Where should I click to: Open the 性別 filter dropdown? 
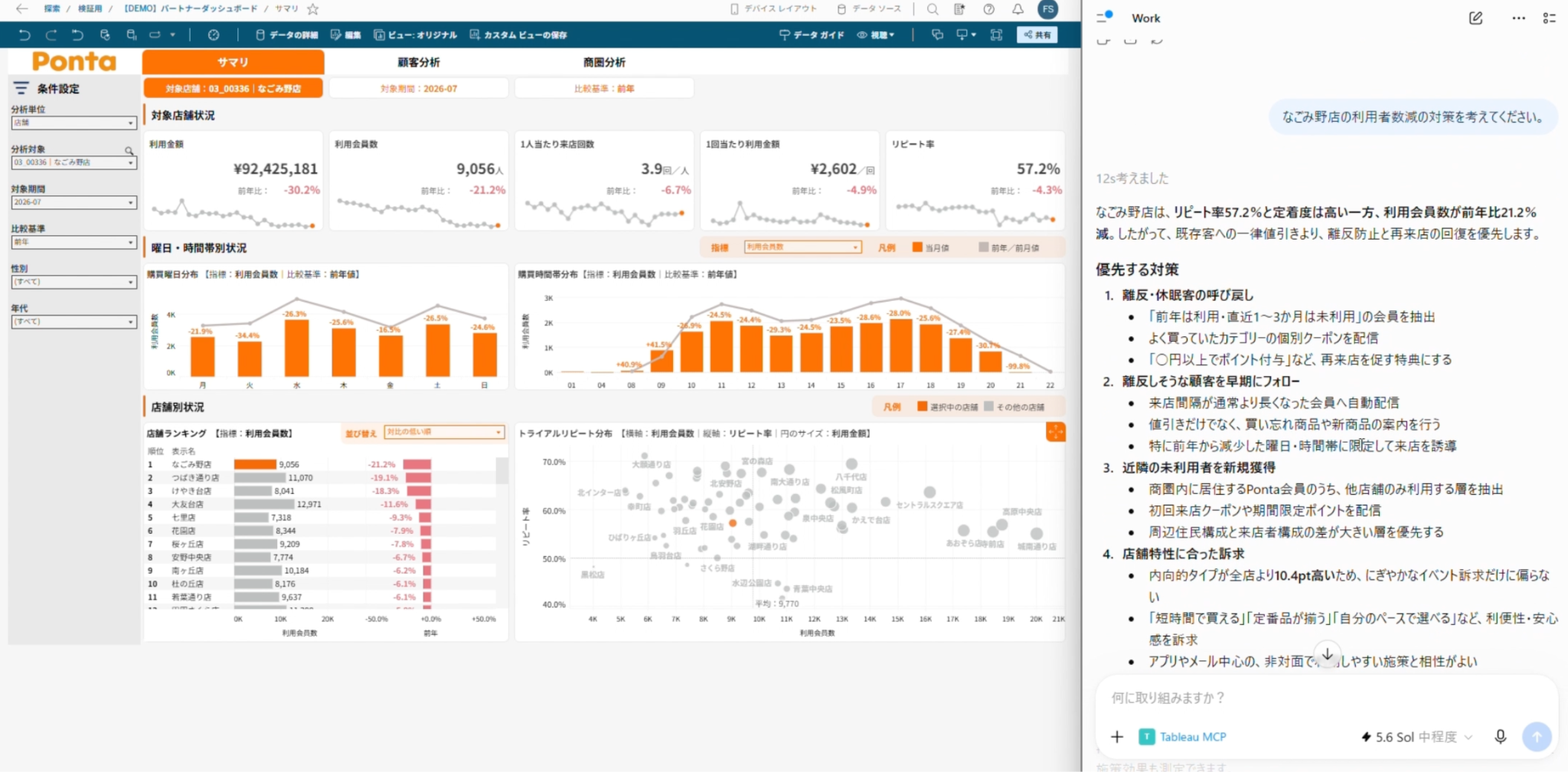73,282
